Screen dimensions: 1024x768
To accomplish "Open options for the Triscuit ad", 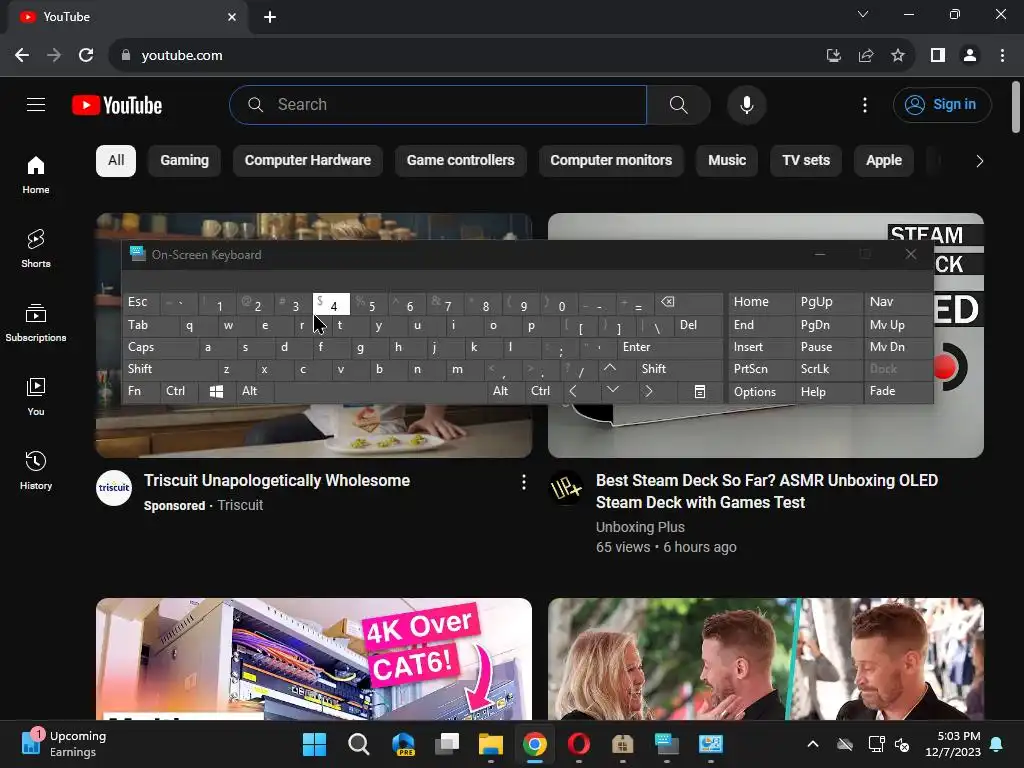I will [523, 482].
